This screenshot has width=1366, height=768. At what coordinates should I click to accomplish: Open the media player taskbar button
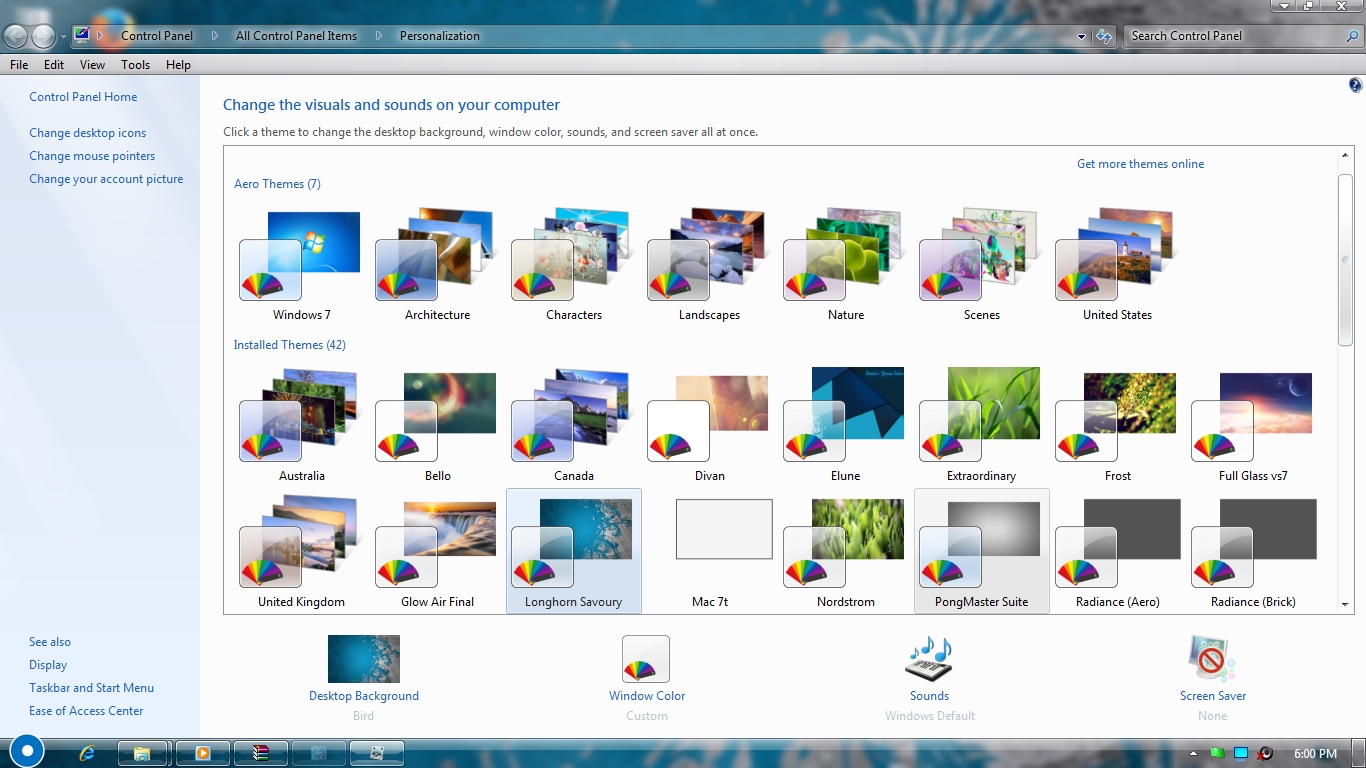click(x=203, y=753)
